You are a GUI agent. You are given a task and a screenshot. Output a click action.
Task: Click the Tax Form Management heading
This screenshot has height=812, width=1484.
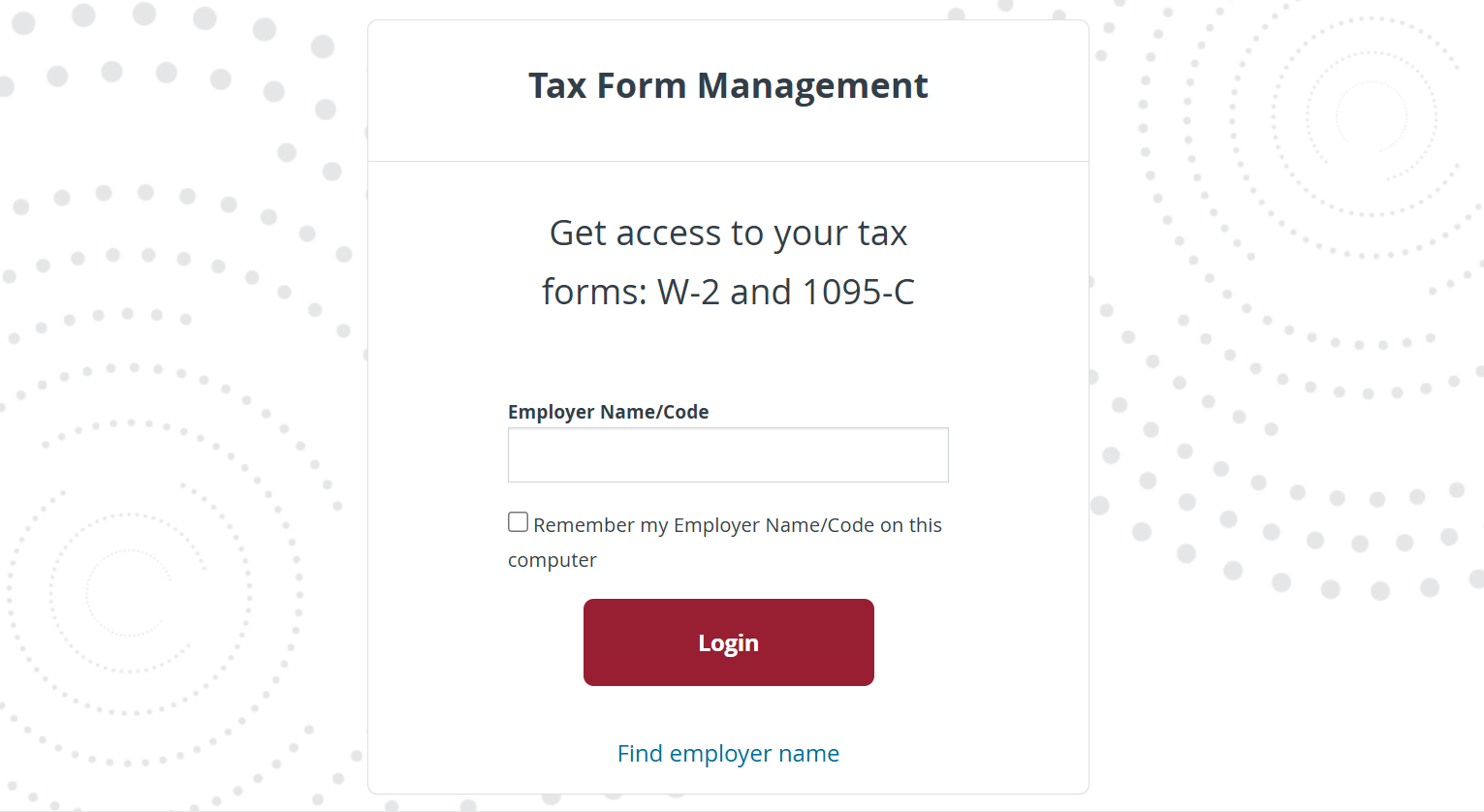pos(728,86)
